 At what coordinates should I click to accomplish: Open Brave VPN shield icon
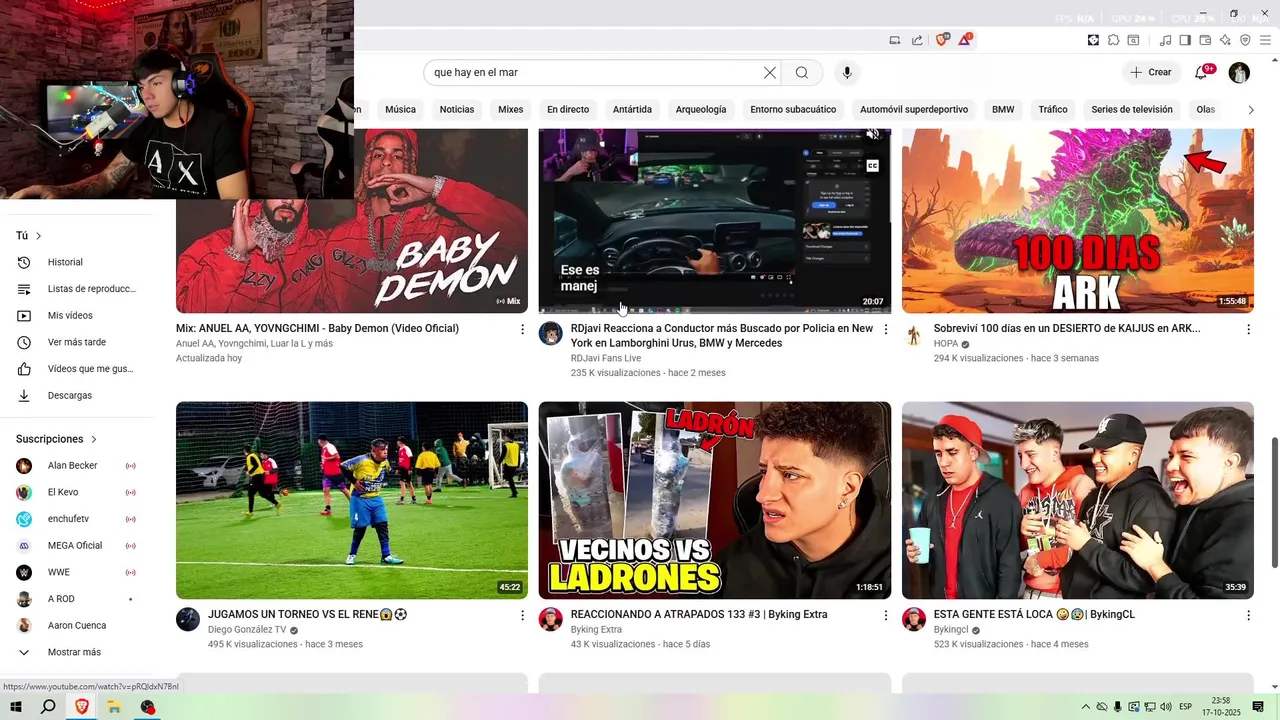coord(1245,40)
